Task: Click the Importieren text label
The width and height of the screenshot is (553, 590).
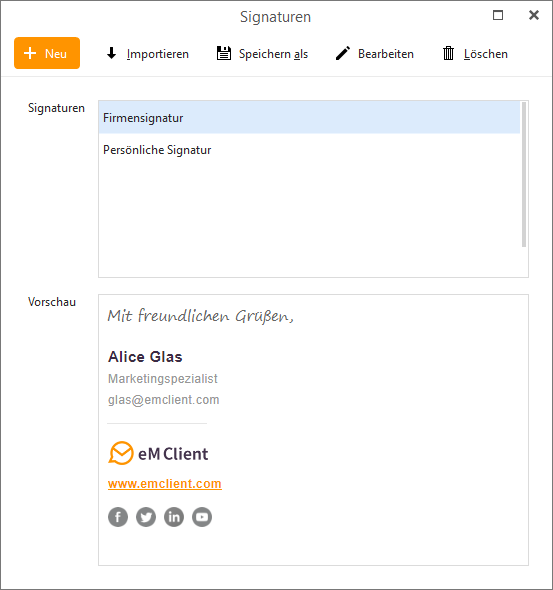Action: (x=158, y=54)
